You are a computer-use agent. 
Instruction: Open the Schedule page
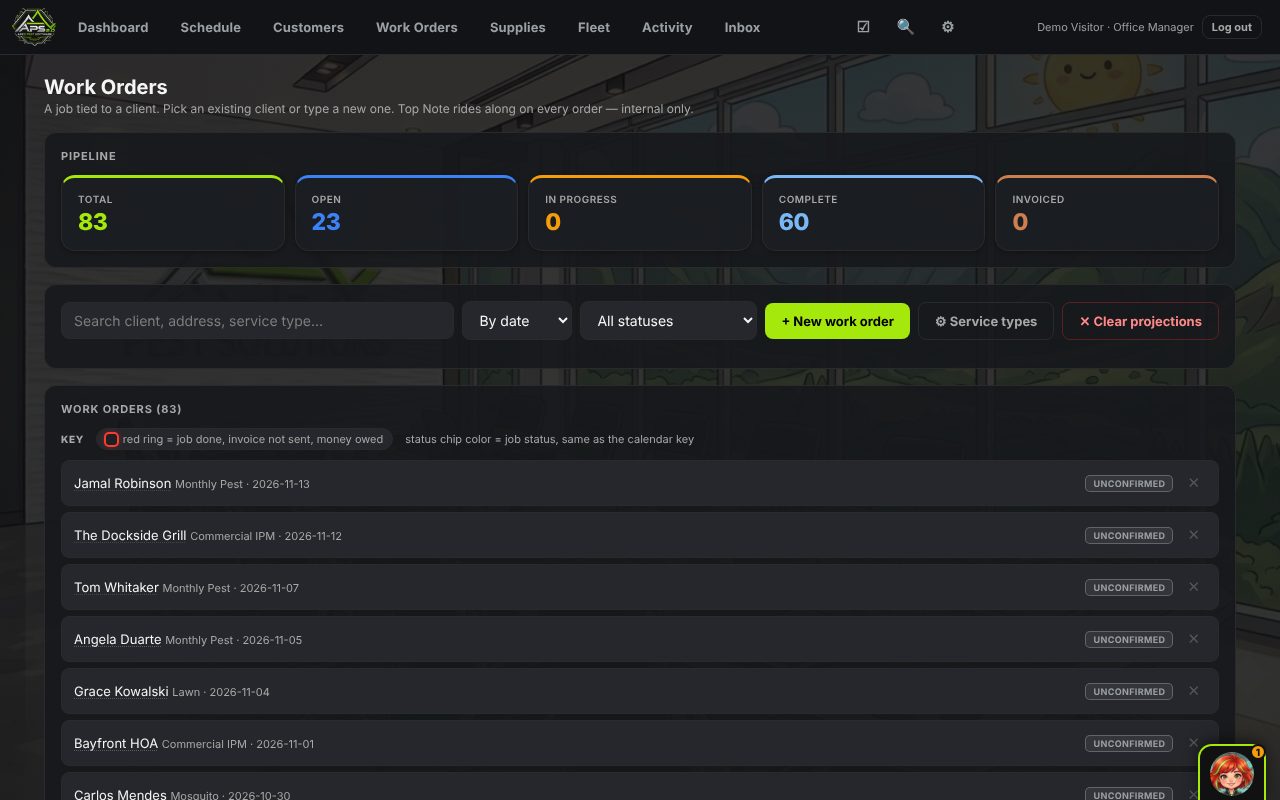coord(210,27)
